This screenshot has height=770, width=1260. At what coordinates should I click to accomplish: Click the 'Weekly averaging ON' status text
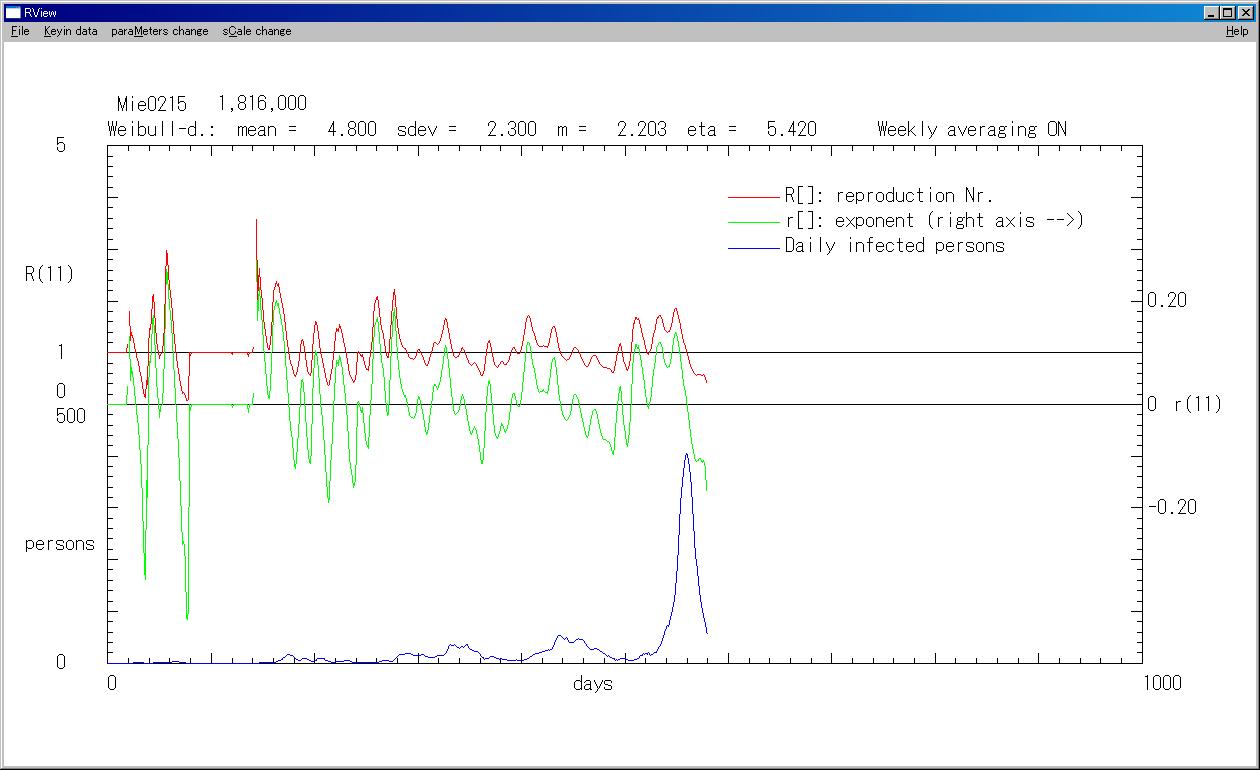point(971,129)
